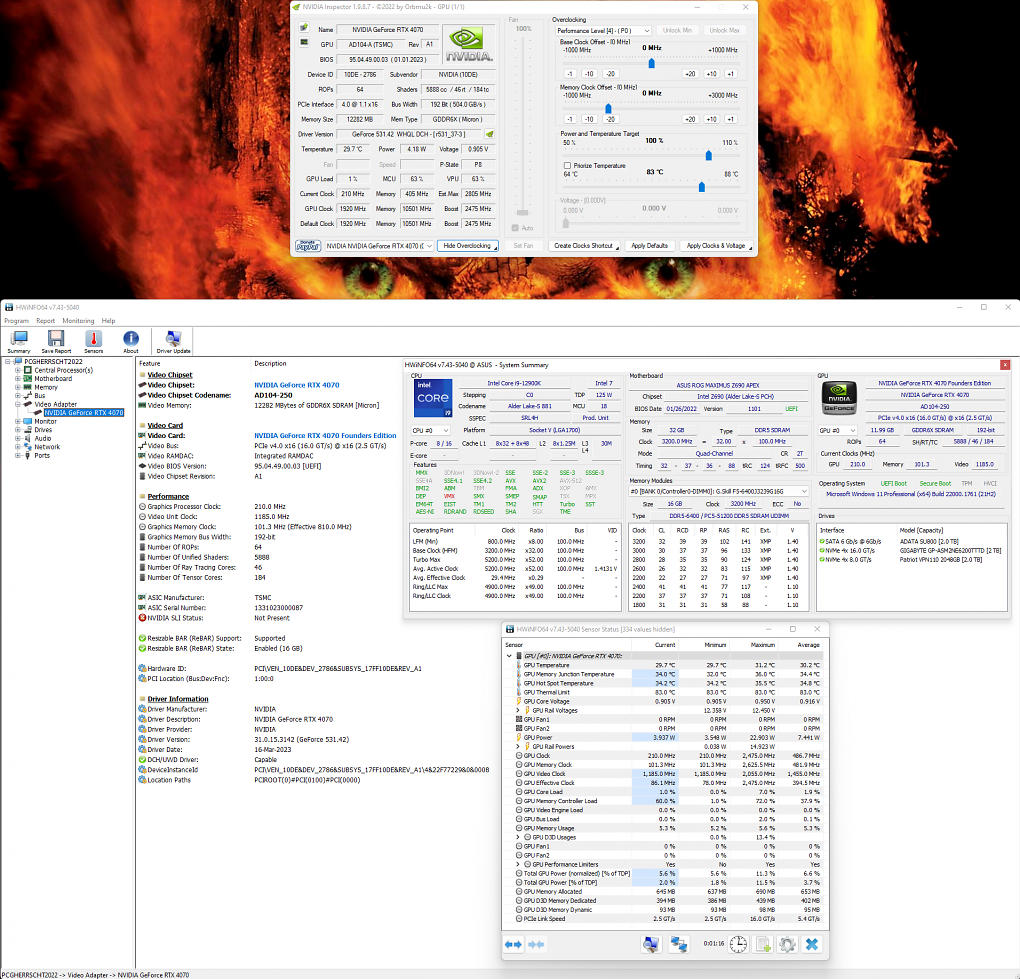Toggle the Priorize Temperature checkbox
The image size is (1020, 979).
click(567, 166)
